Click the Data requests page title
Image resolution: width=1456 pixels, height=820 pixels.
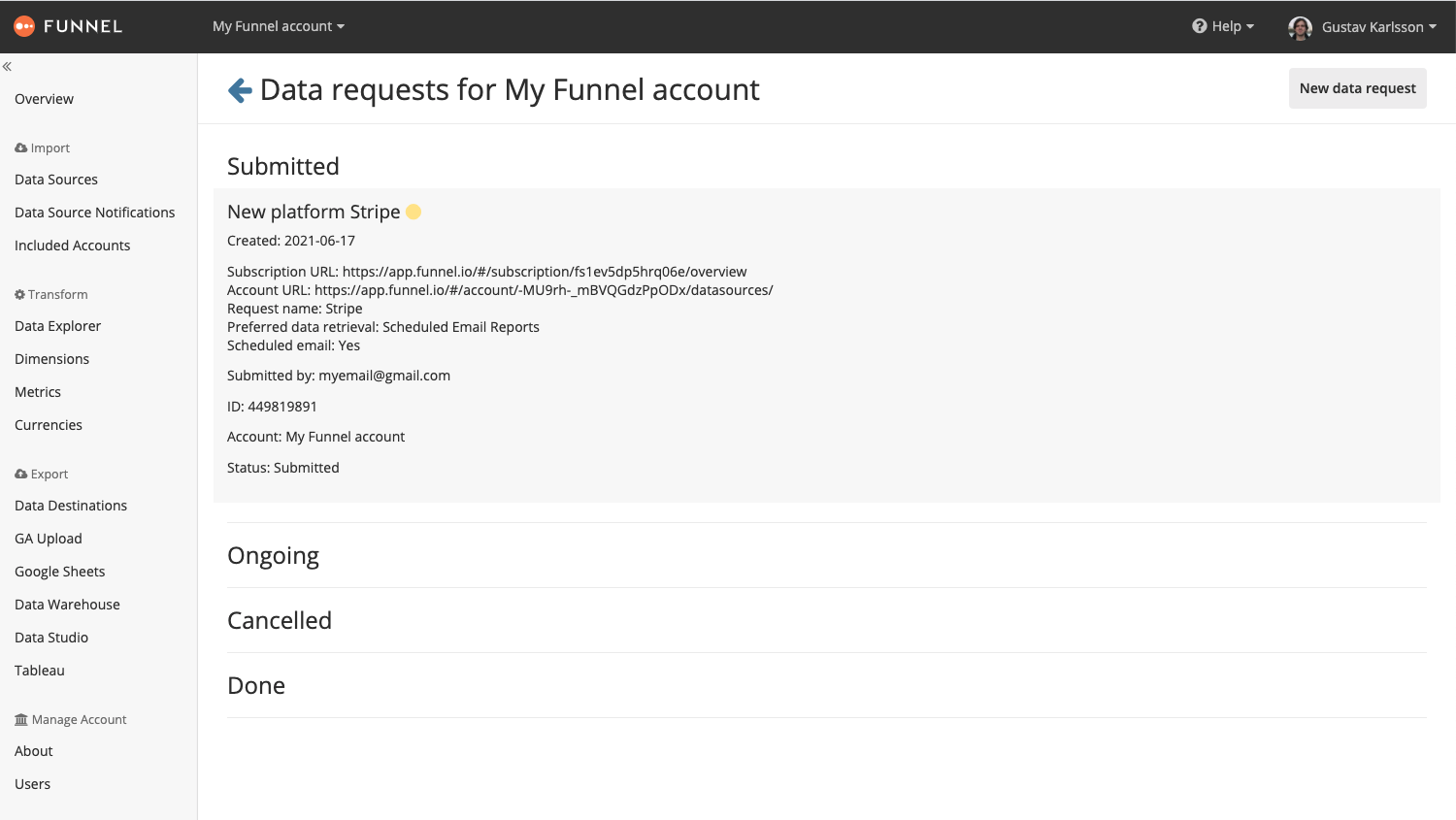click(x=510, y=90)
